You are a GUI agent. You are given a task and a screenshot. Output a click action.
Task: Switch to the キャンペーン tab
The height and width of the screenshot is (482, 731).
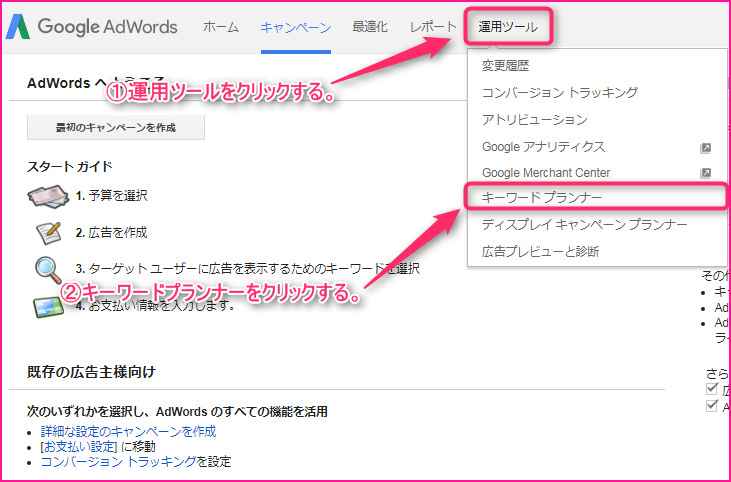tap(296, 28)
